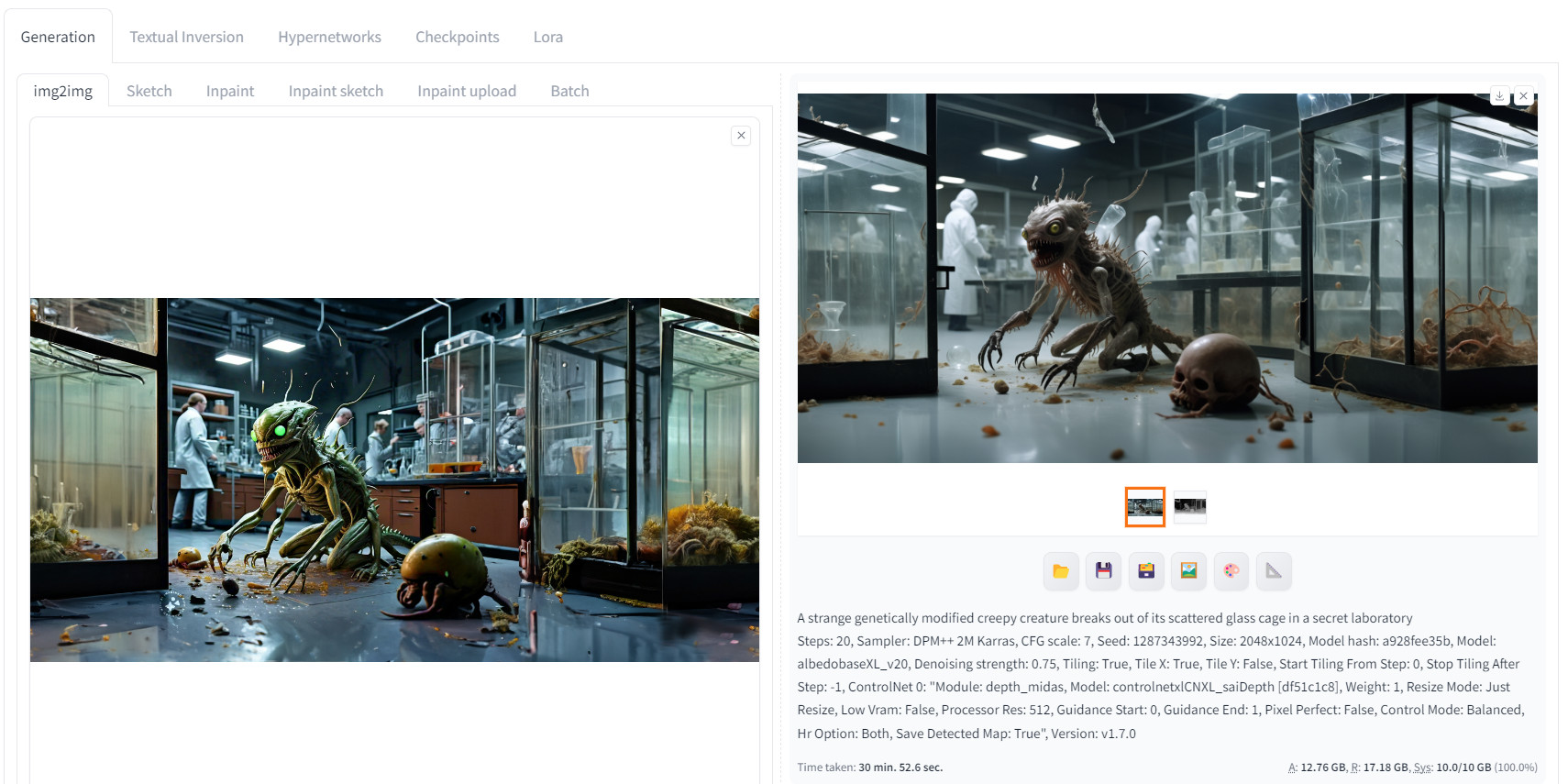
Task: Remove the img2img input image
Action: coord(741,136)
